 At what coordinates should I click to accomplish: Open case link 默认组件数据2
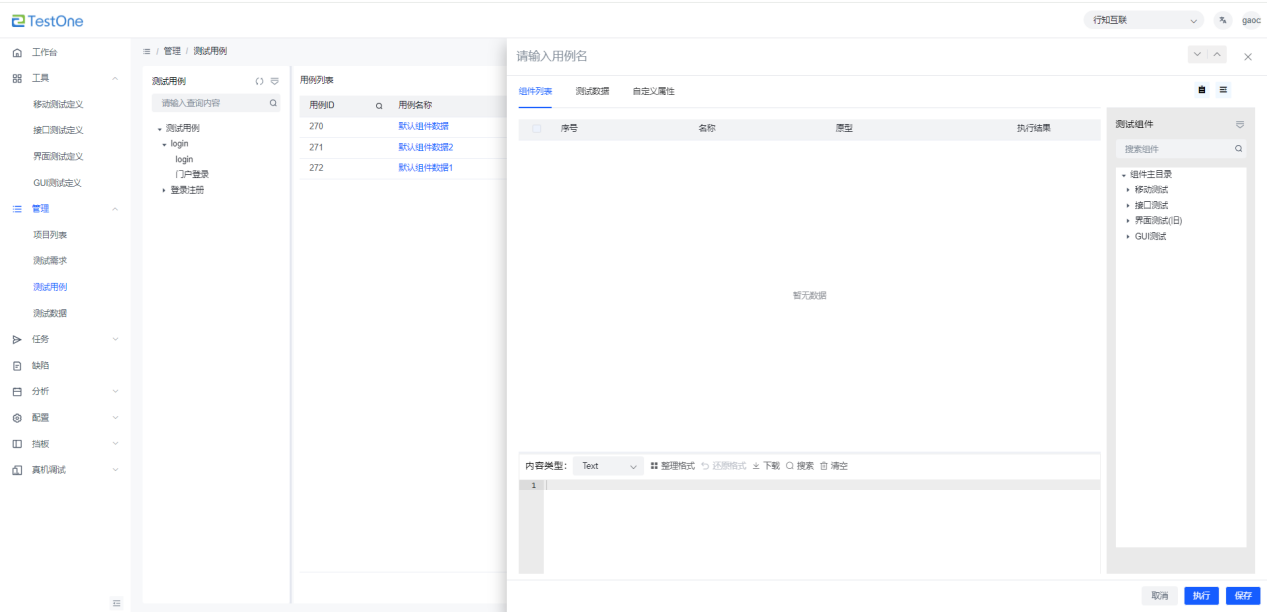tap(426, 147)
